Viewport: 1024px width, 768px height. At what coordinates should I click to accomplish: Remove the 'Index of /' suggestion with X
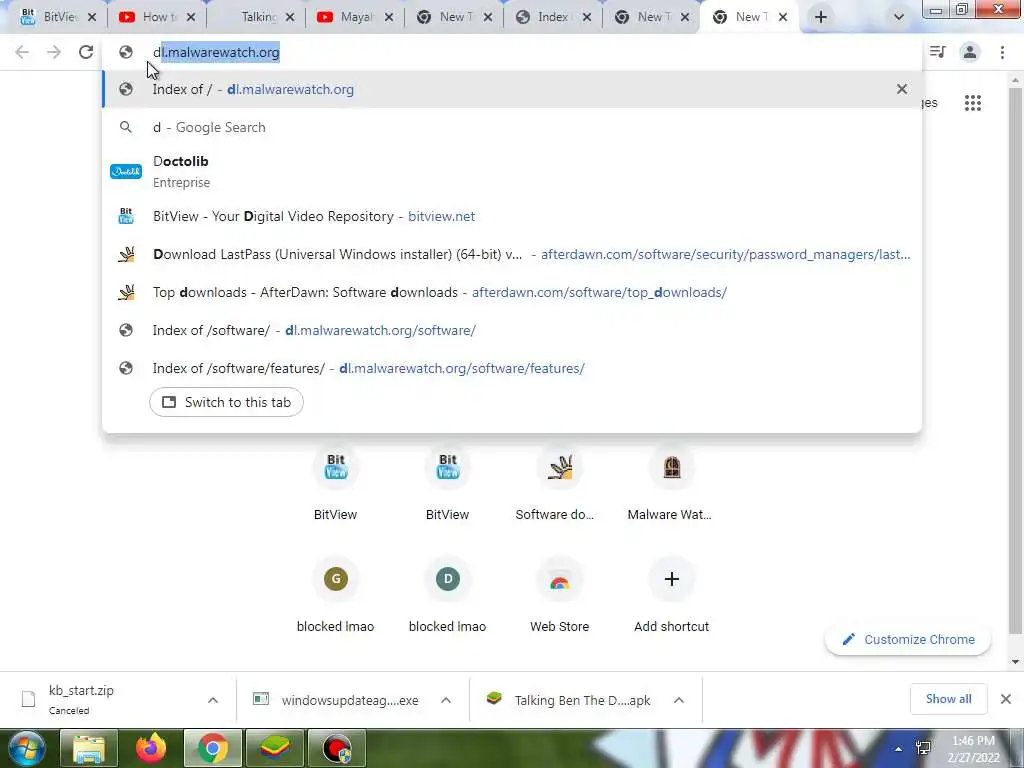tap(902, 89)
